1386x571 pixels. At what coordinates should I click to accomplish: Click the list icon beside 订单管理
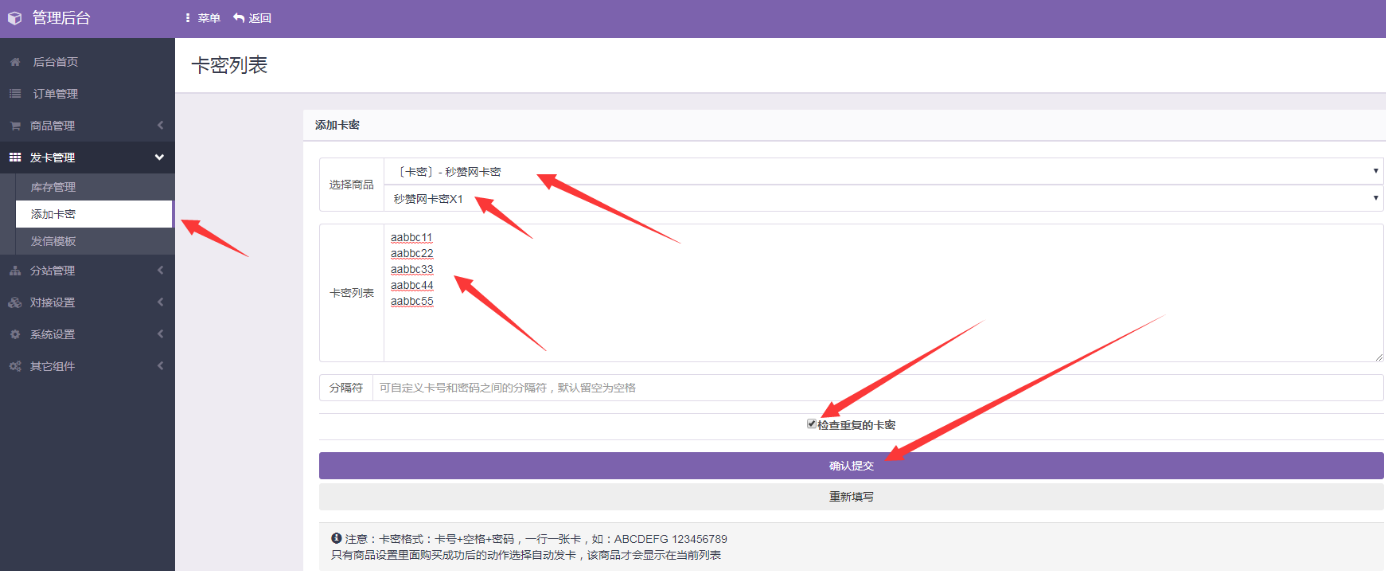click(15, 94)
